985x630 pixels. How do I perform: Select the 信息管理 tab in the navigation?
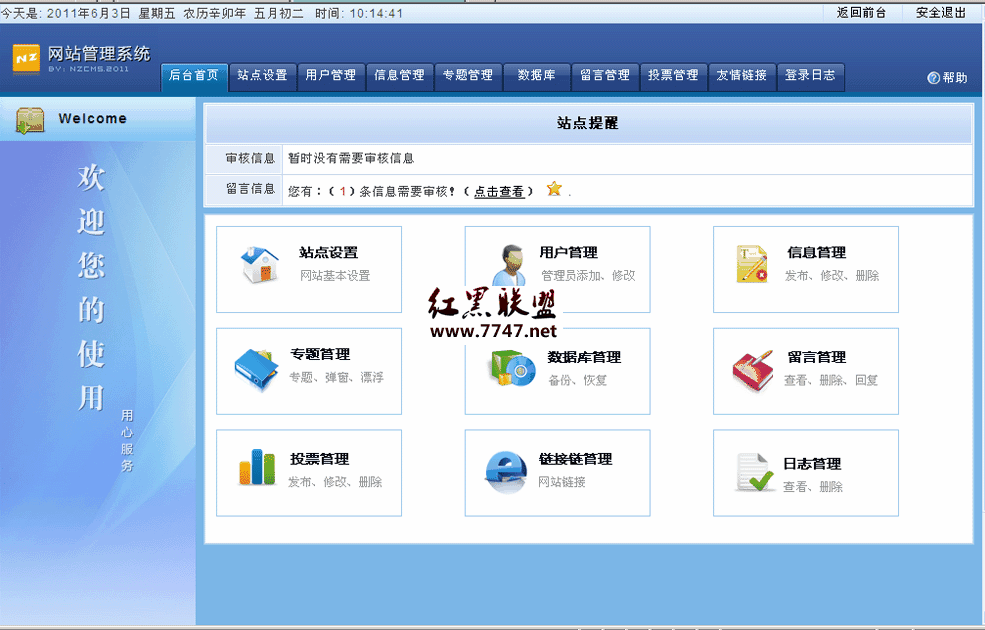click(x=400, y=76)
